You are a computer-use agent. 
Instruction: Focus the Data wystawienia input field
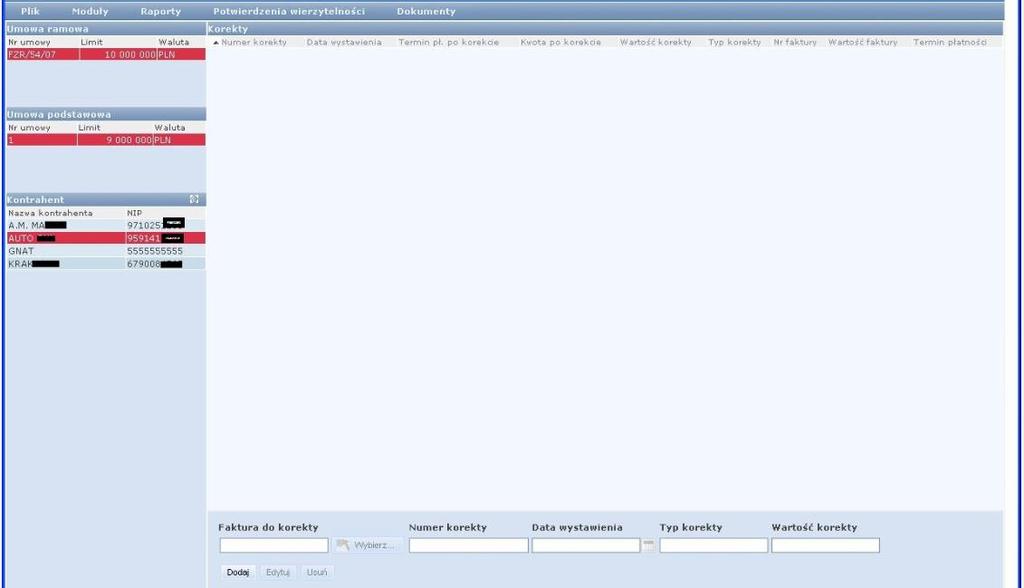coord(586,545)
